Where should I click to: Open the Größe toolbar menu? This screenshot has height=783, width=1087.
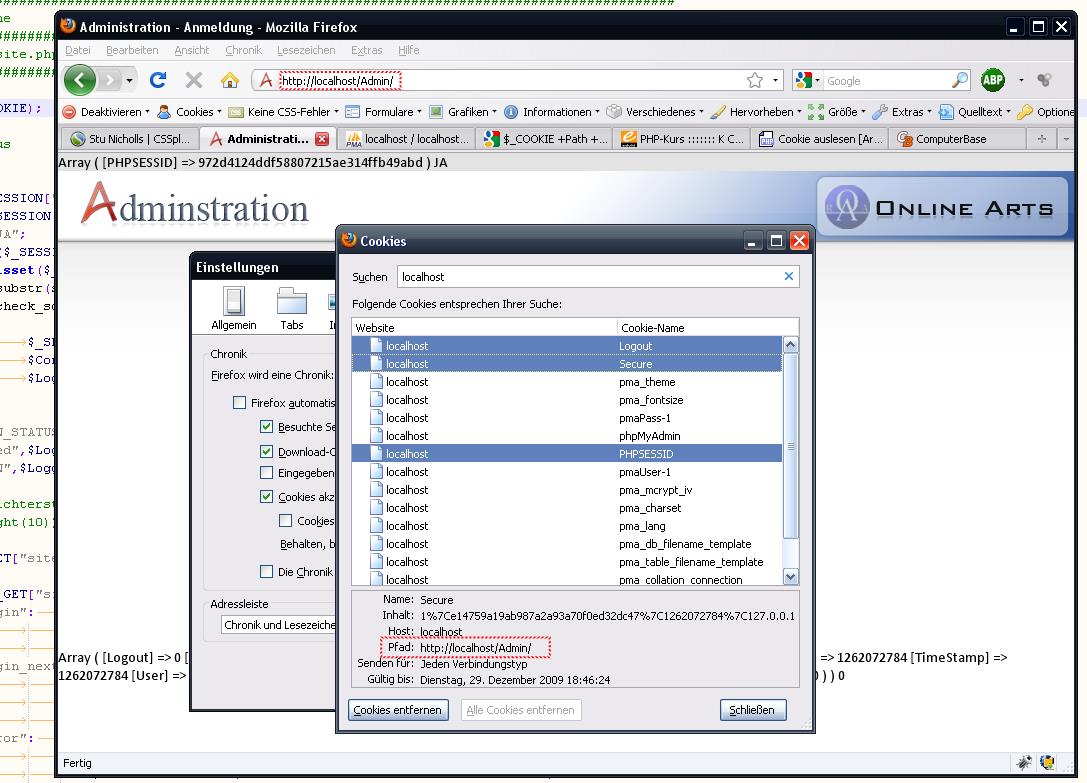[x=837, y=112]
